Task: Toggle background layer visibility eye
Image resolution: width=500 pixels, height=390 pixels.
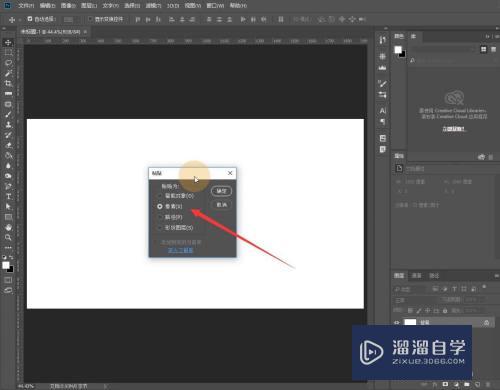Action: click(x=397, y=323)
